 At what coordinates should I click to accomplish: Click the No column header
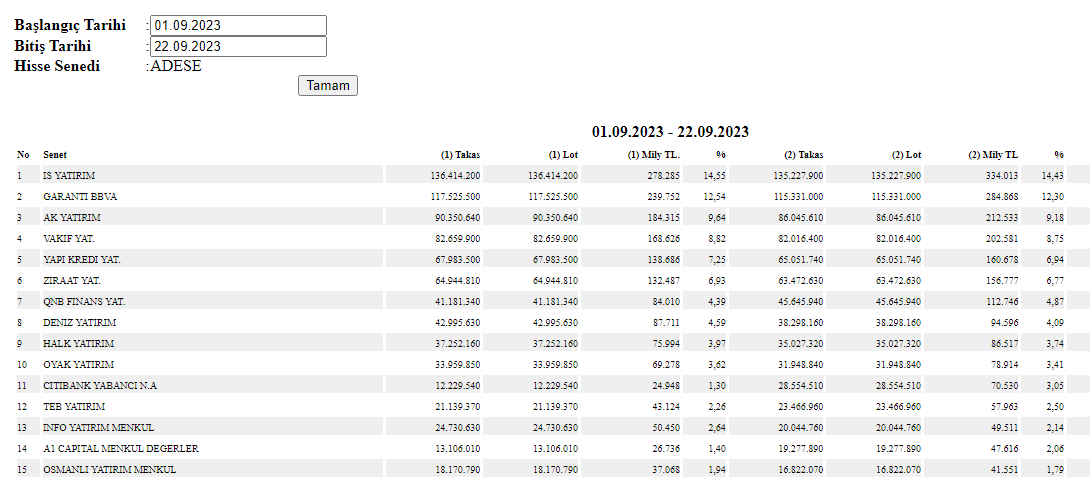point(24,155)
